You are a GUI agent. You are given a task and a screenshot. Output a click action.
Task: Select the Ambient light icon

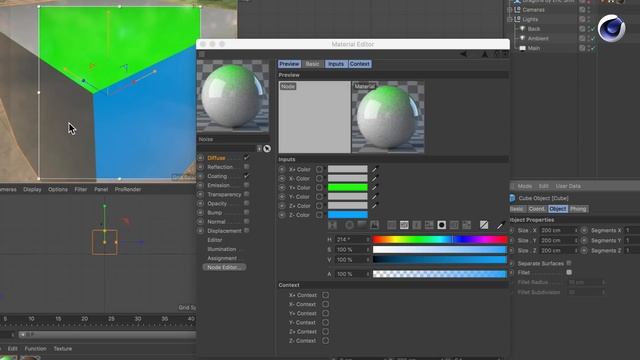coord(522,38)
